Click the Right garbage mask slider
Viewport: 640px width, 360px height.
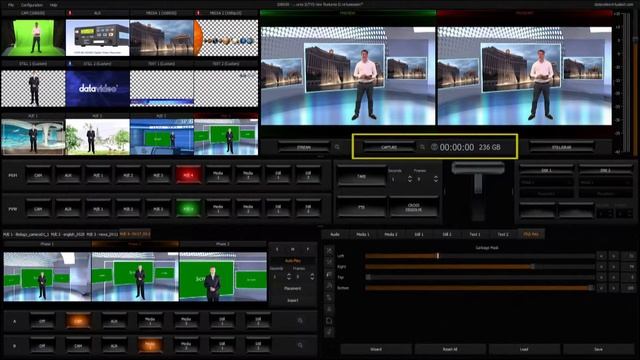click(480, 267)
